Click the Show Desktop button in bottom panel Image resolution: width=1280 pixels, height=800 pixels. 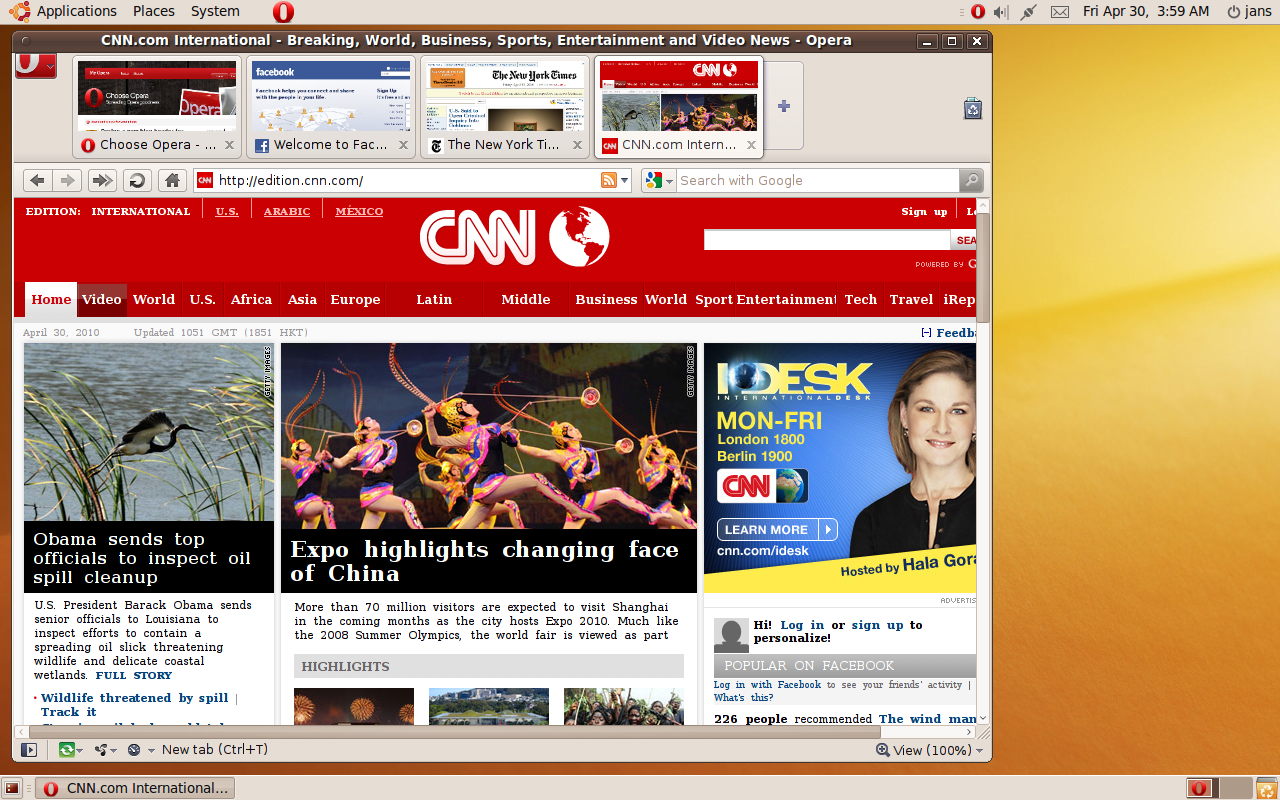[x=12, y=788]
